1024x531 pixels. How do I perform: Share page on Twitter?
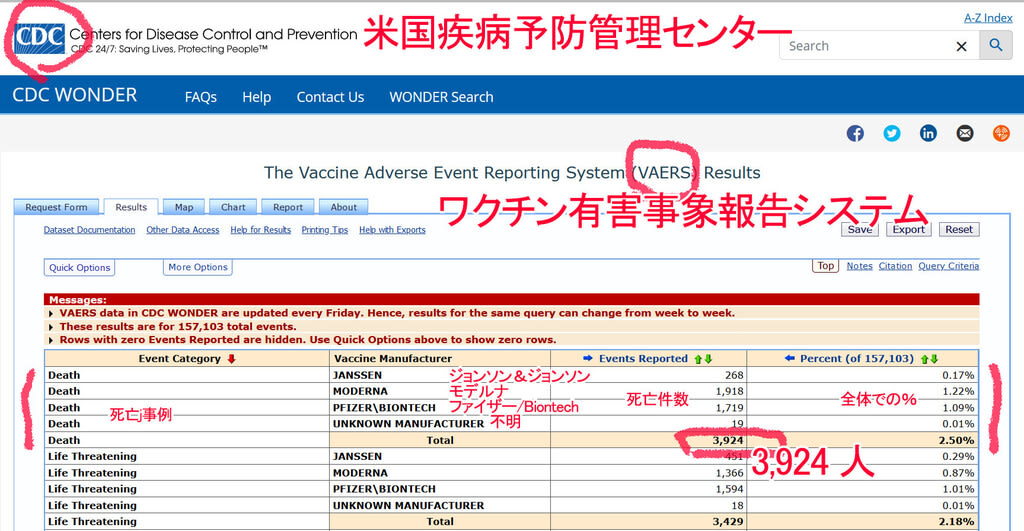pos(891,133)
